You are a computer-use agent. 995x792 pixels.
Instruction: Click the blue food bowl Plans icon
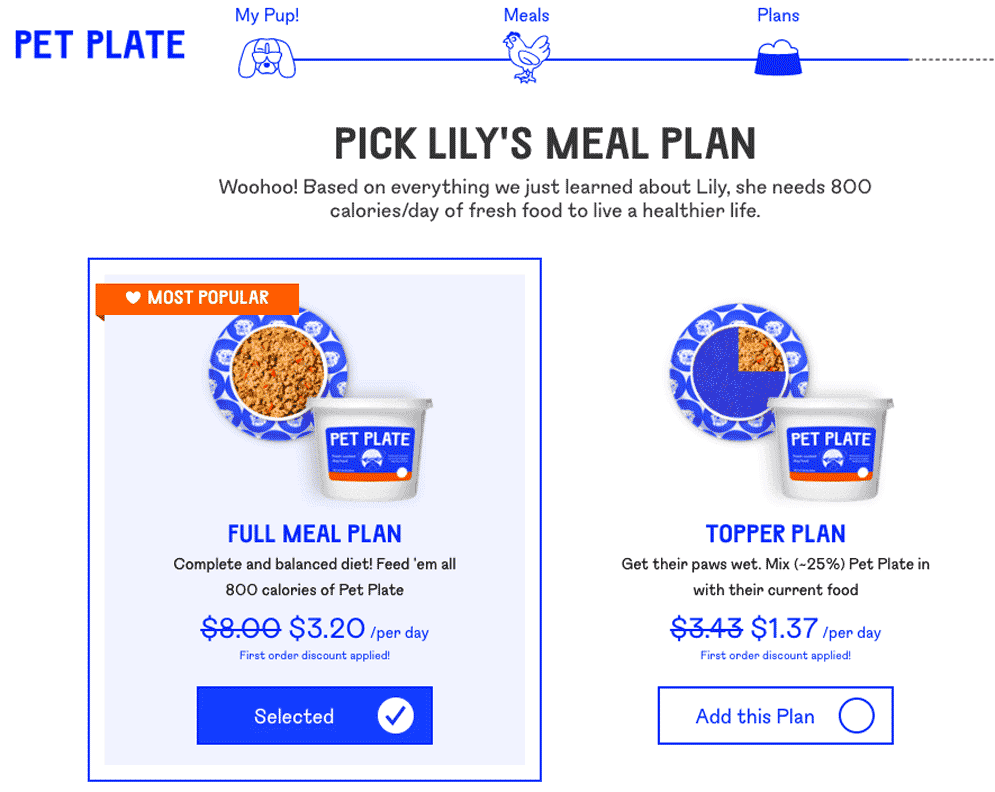(x=778, y=58)
